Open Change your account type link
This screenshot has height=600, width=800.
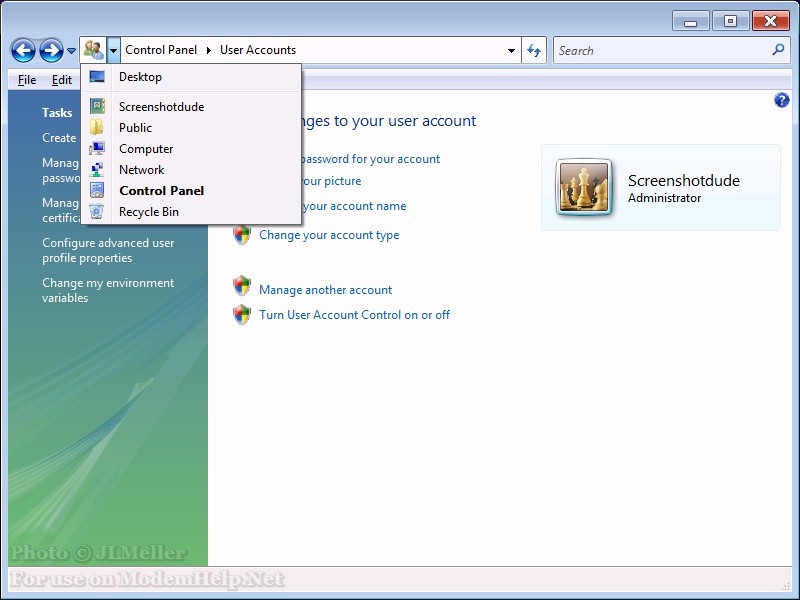(329, 235)
